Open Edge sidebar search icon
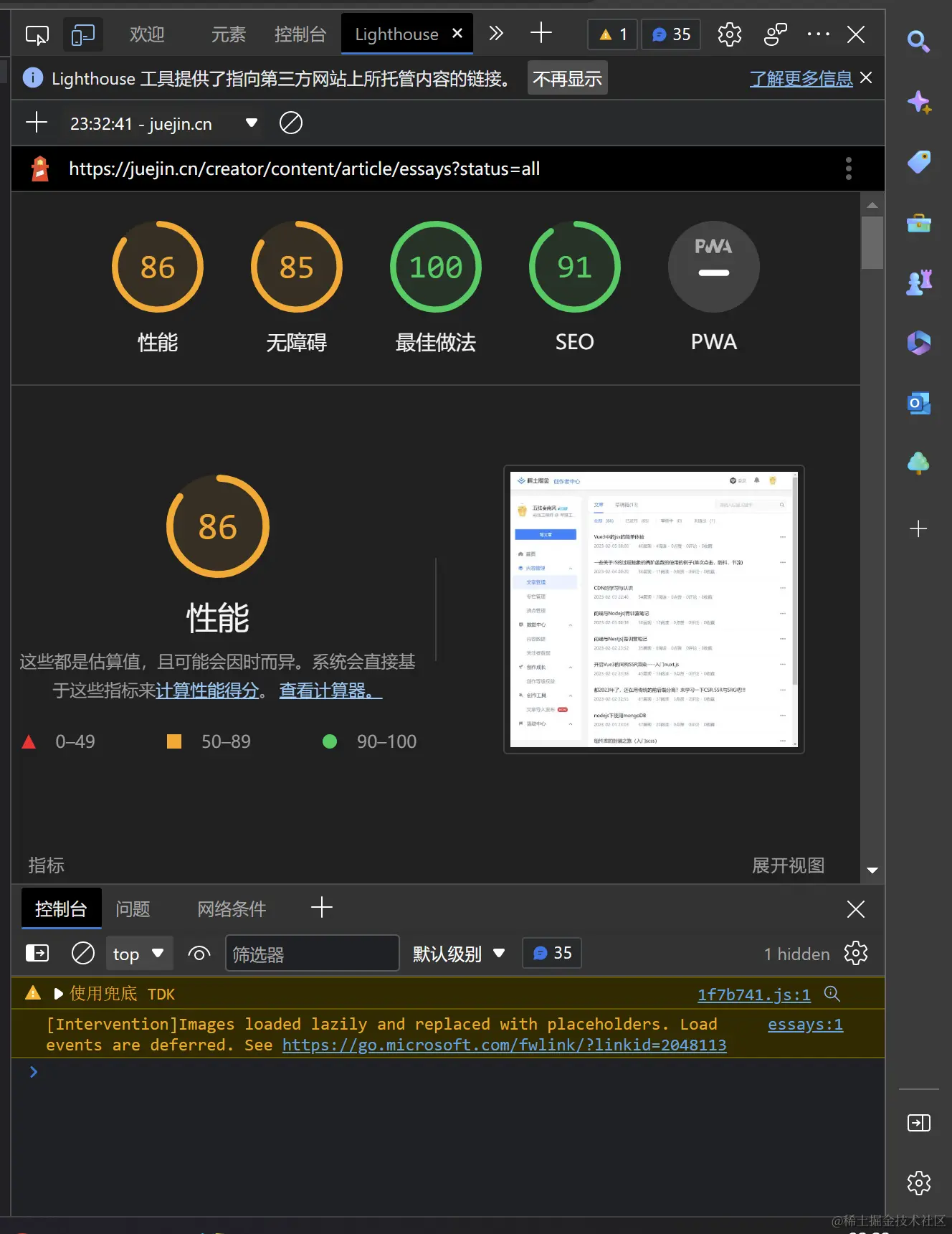 (918, 41)
